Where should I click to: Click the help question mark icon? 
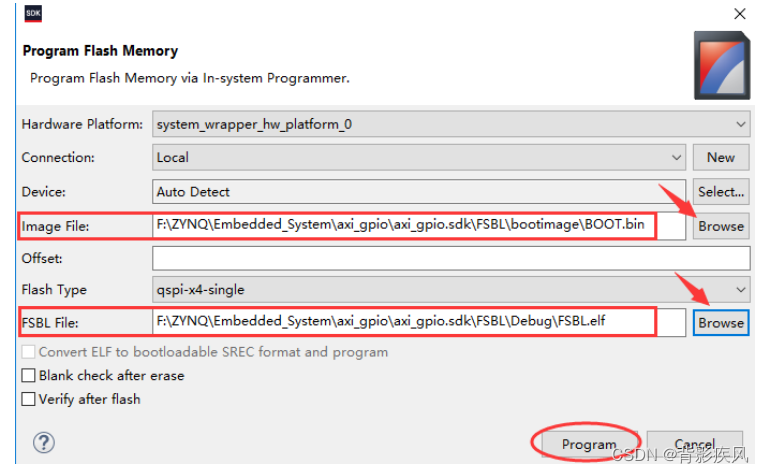44,443
